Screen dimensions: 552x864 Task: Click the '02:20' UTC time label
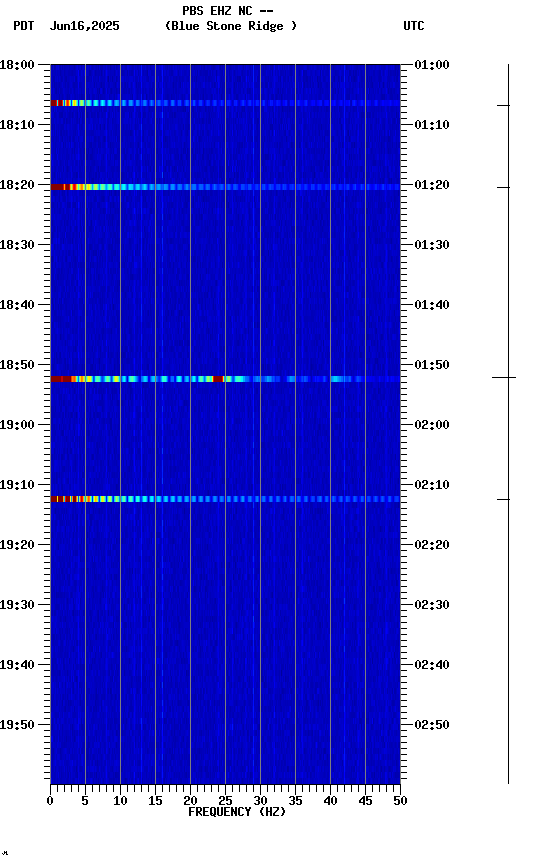pos(432,545)
